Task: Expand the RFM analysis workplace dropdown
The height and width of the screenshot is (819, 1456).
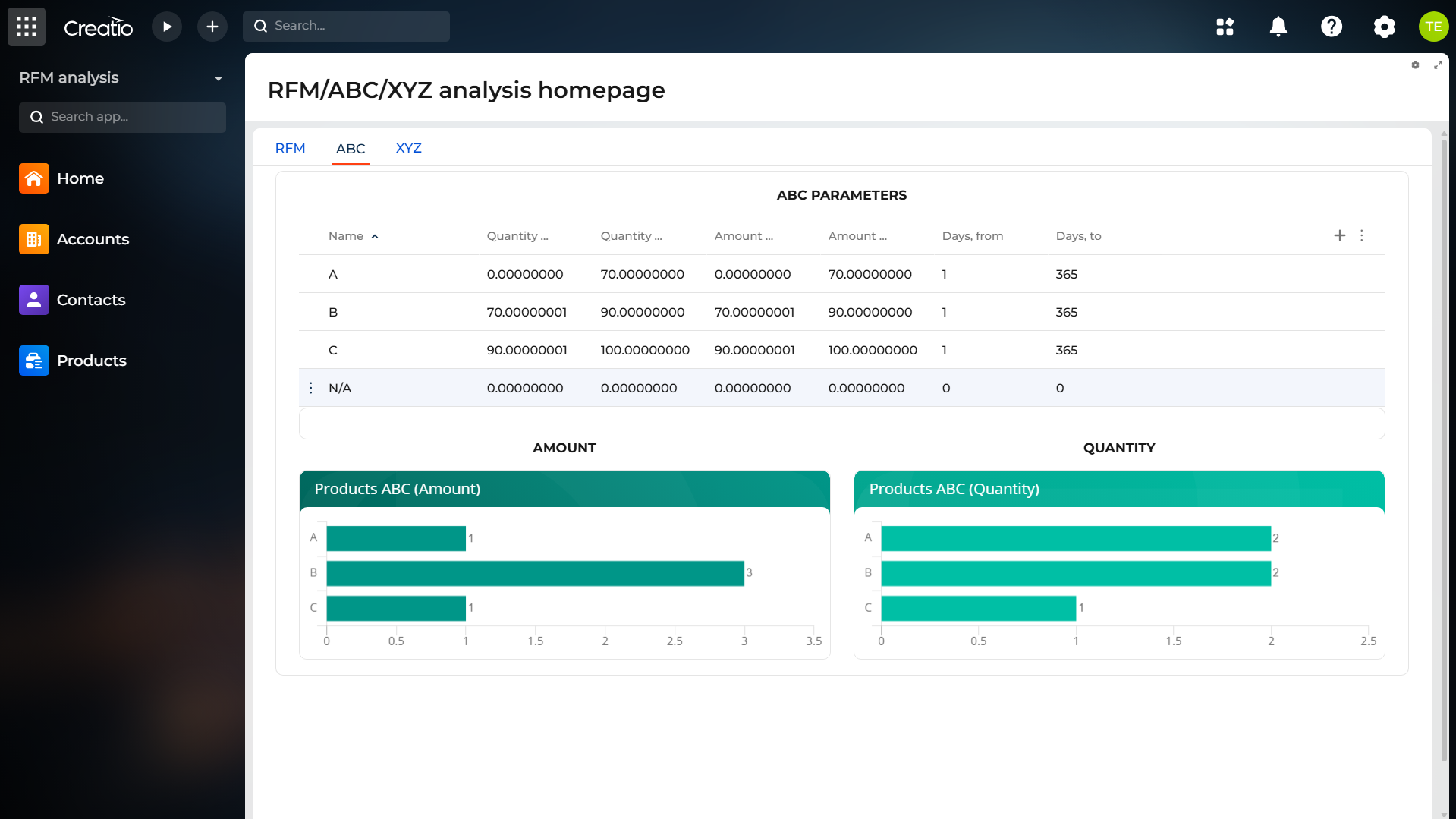Action: pyautogui.click(x=219, y=78)
